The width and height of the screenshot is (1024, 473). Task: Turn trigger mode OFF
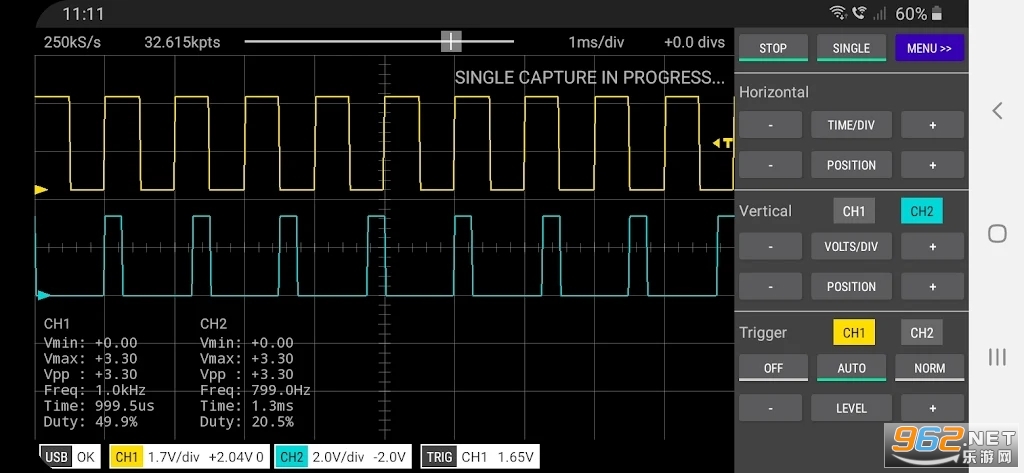pos(773,368)
